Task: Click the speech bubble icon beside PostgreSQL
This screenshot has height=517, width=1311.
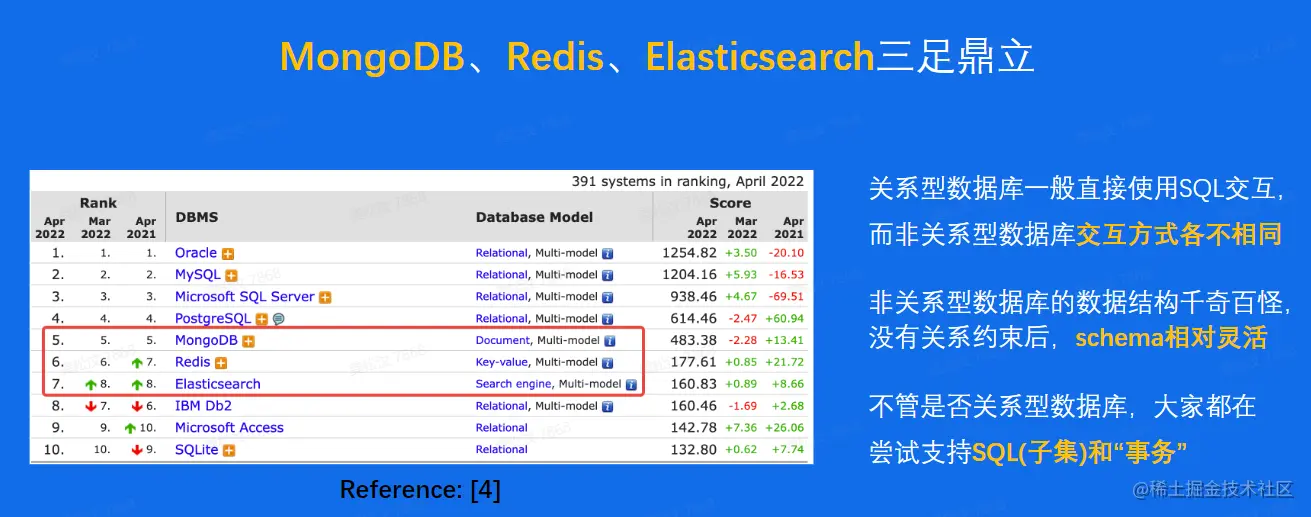Action: [278, 320]
